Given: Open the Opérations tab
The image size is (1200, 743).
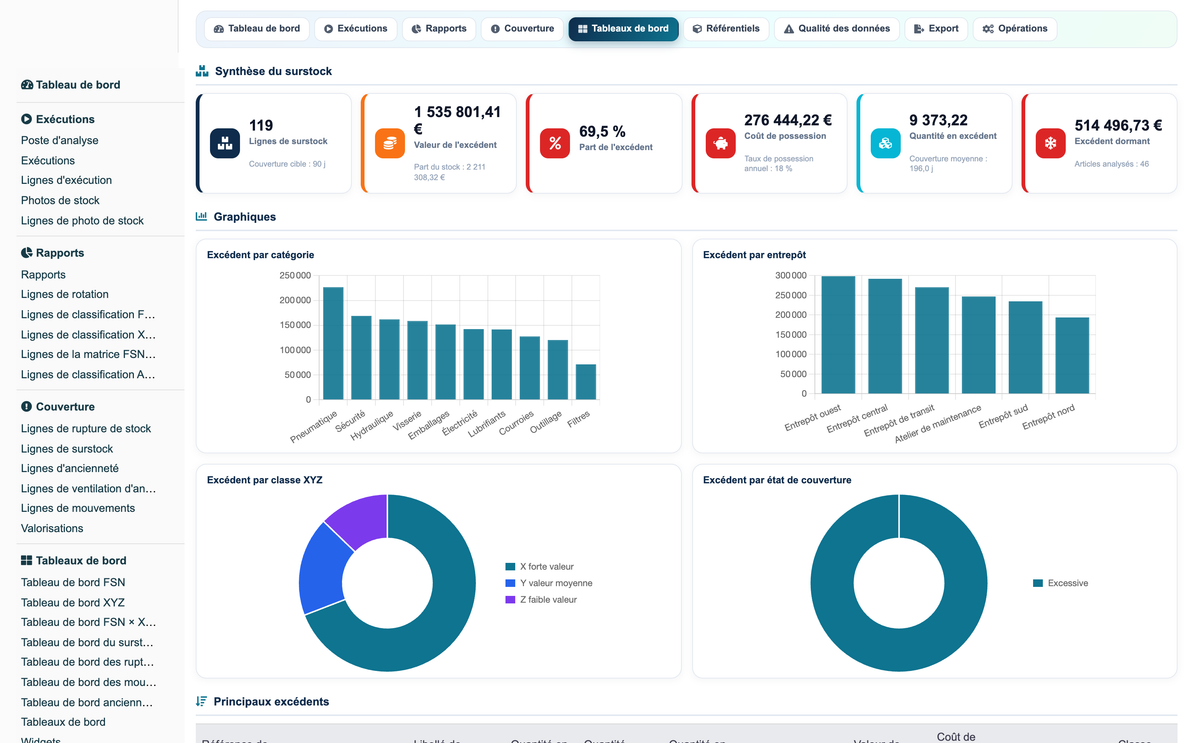Looking at the screenshot, I should click(1015, 29).
